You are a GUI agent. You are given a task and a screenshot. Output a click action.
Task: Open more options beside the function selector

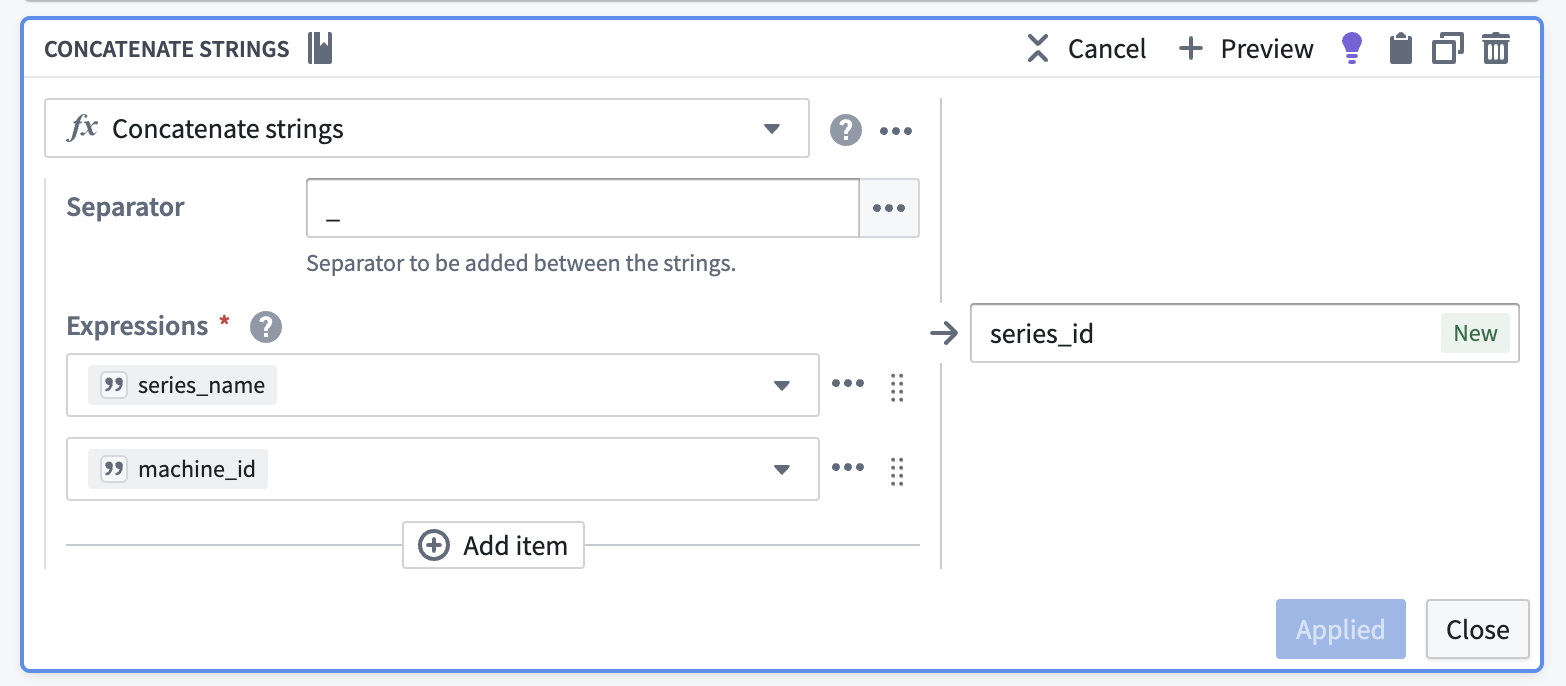click(896, 130)
